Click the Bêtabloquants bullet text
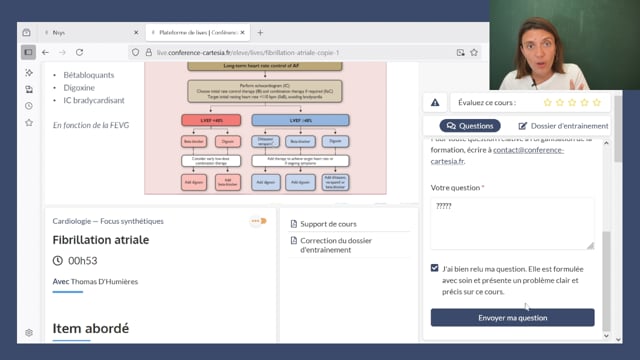The width and height of the screenshot is (640, 360). tap(89, 75)
